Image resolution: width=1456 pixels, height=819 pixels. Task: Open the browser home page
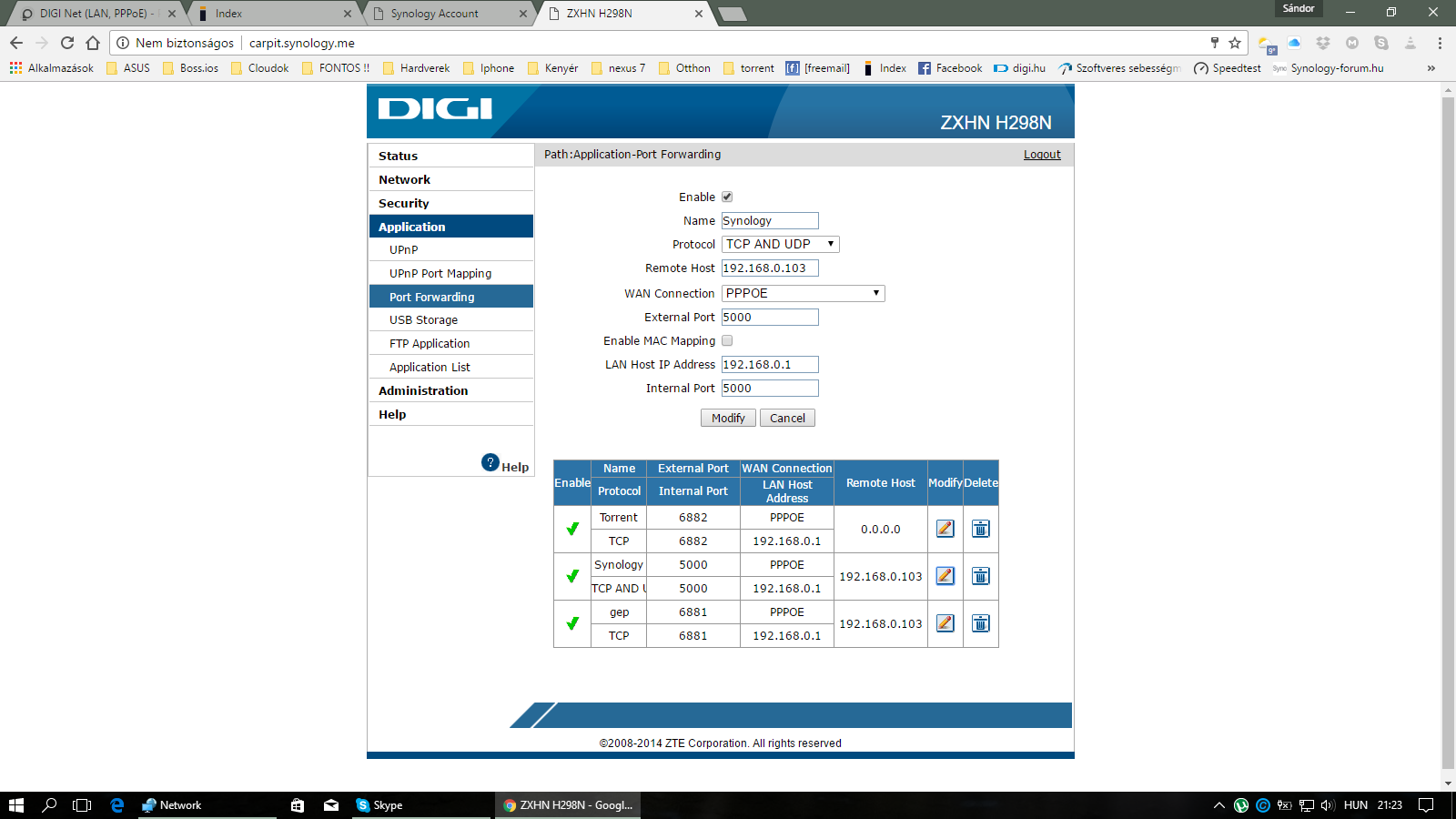pyautogui.click(x=93, y=43)
